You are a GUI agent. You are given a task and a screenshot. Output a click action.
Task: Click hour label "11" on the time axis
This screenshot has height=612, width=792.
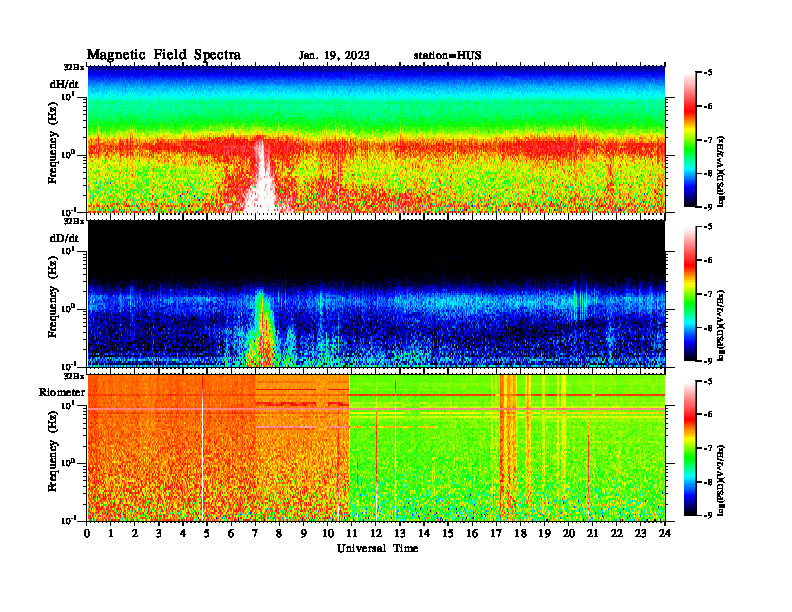pyautogui.click(x=352, y=533)
